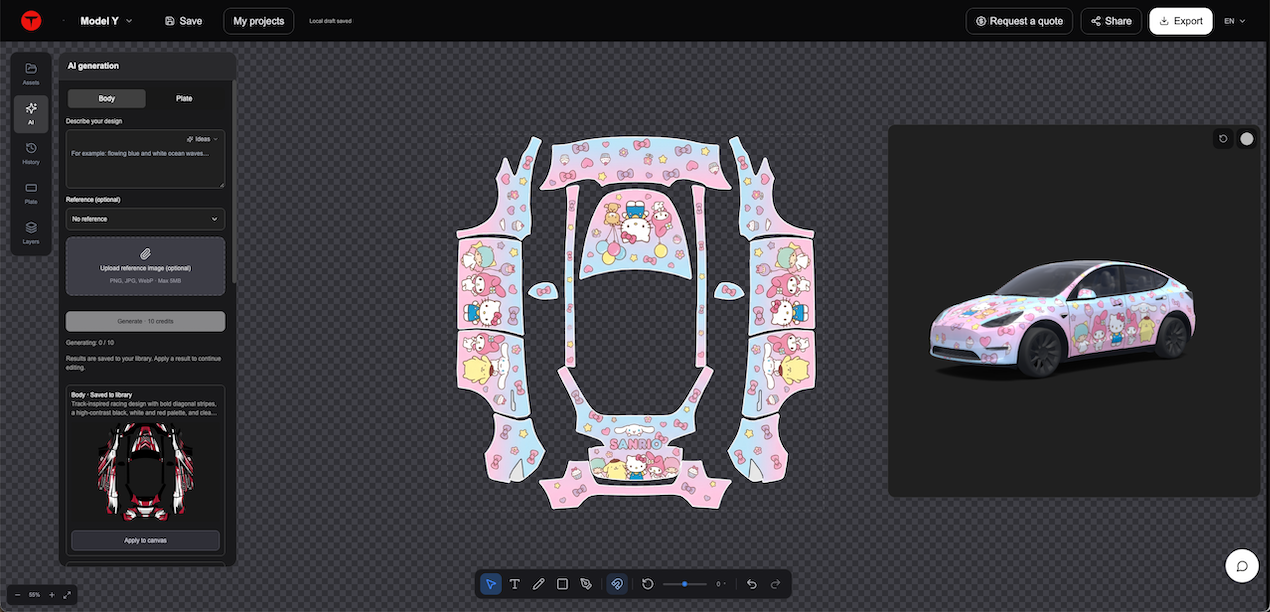Open the chat support bubble
Screen dimensions: 1270x612
pyautogui.click(x=1242, y=566)
